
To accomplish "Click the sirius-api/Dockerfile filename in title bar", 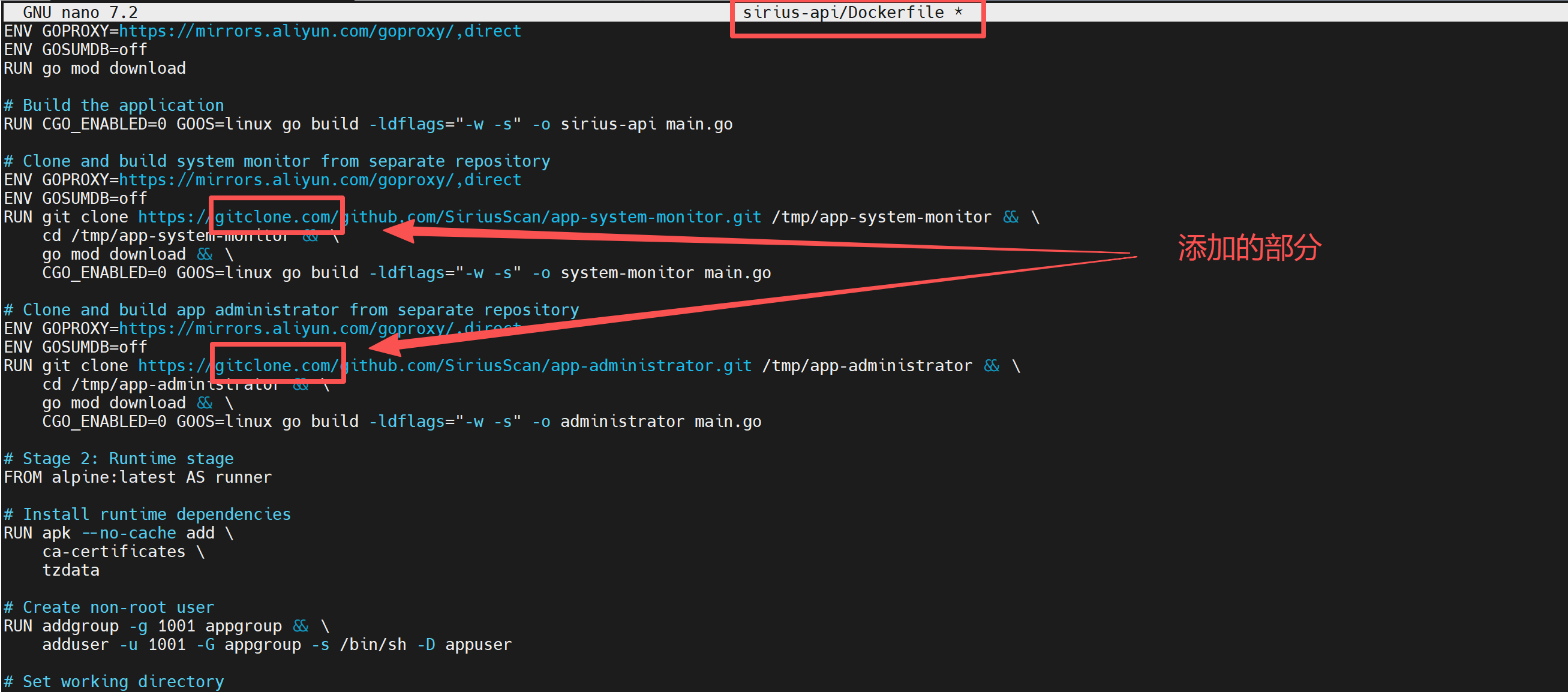I will 842,13.
